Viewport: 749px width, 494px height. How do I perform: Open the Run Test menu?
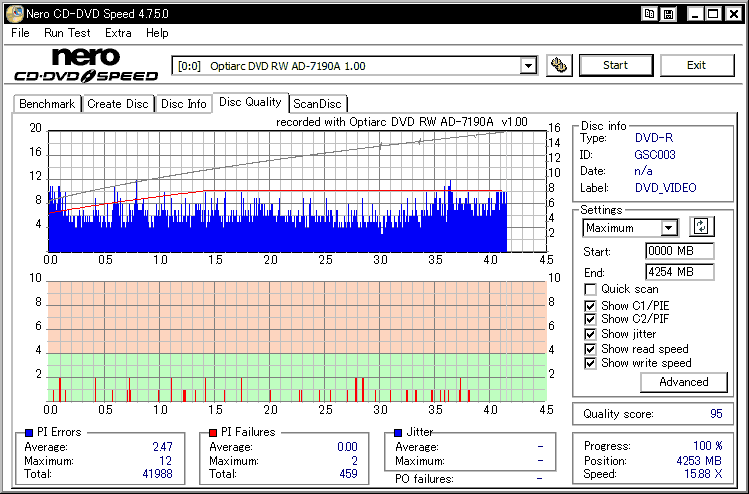(67, 33)
